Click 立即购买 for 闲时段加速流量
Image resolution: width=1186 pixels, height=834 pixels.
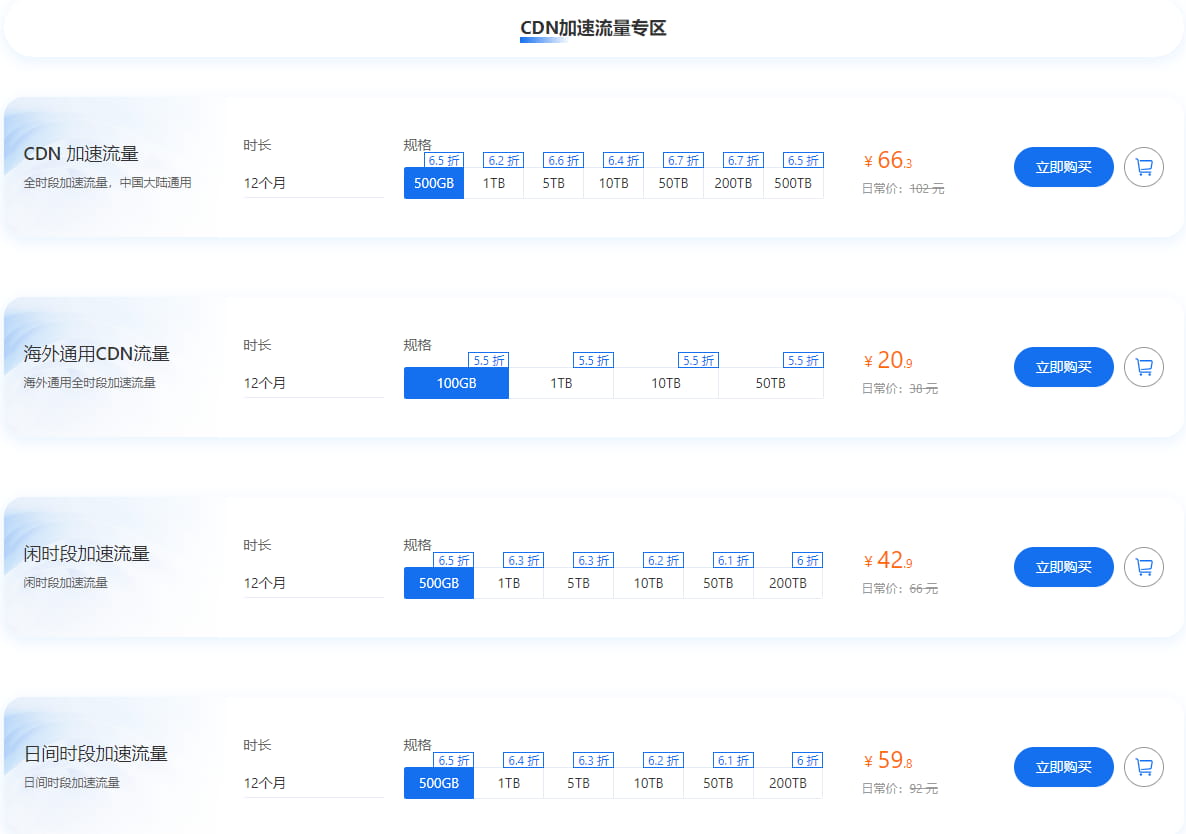[x=1063, y=567]
